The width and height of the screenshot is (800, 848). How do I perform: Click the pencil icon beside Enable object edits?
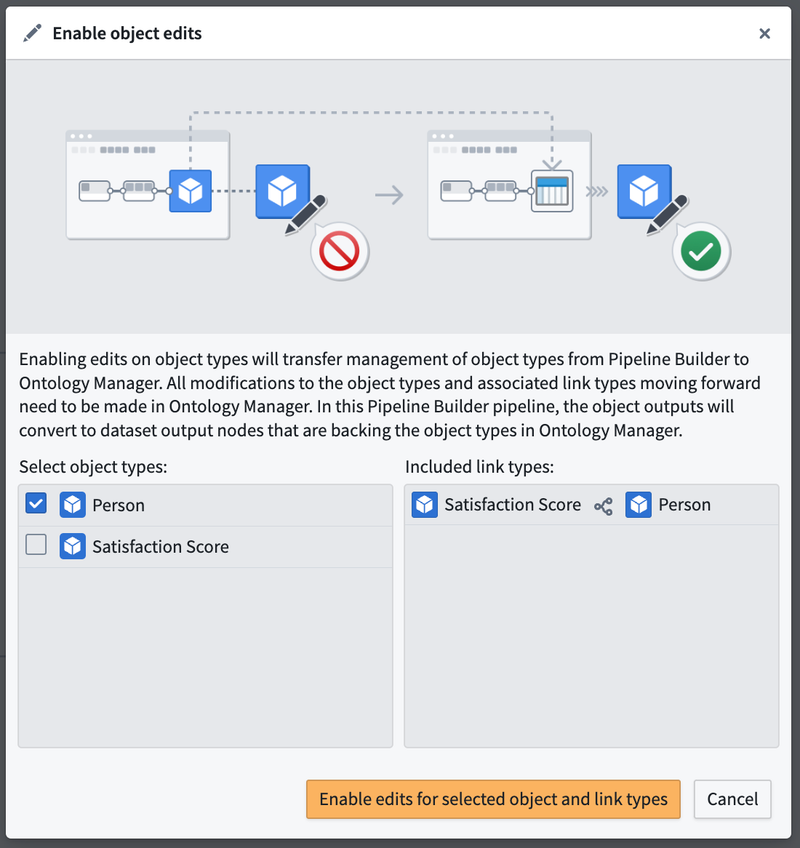(32, 33)
